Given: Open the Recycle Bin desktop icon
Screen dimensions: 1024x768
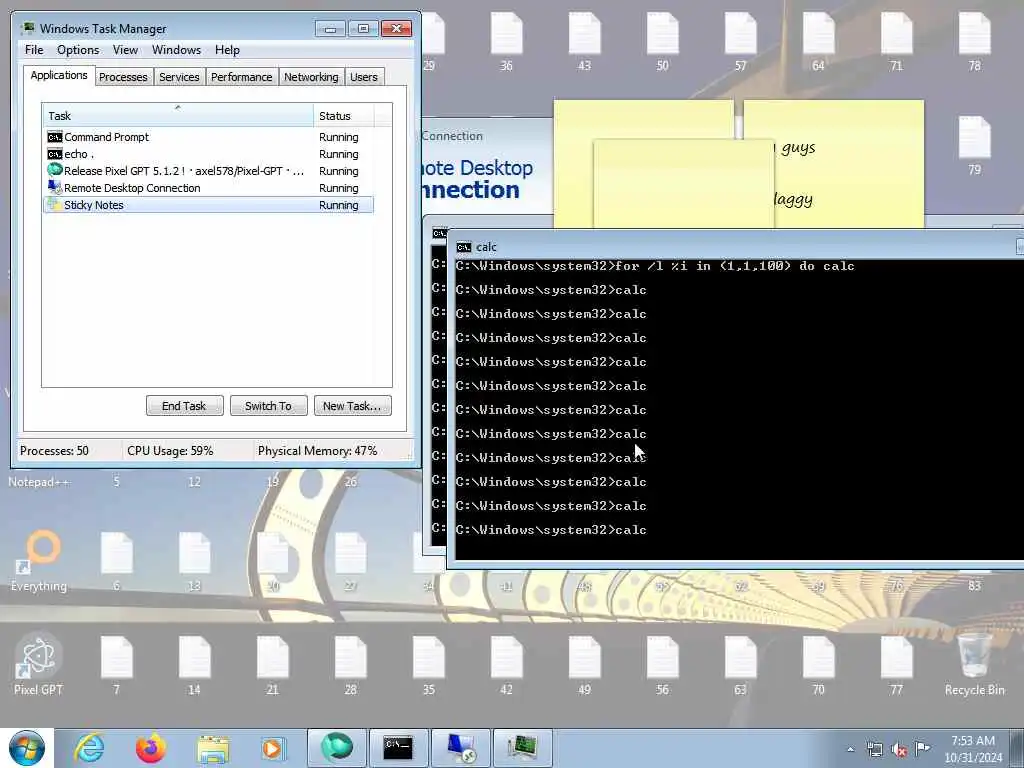Looking at the screenshot, I should tap(974, 664).
